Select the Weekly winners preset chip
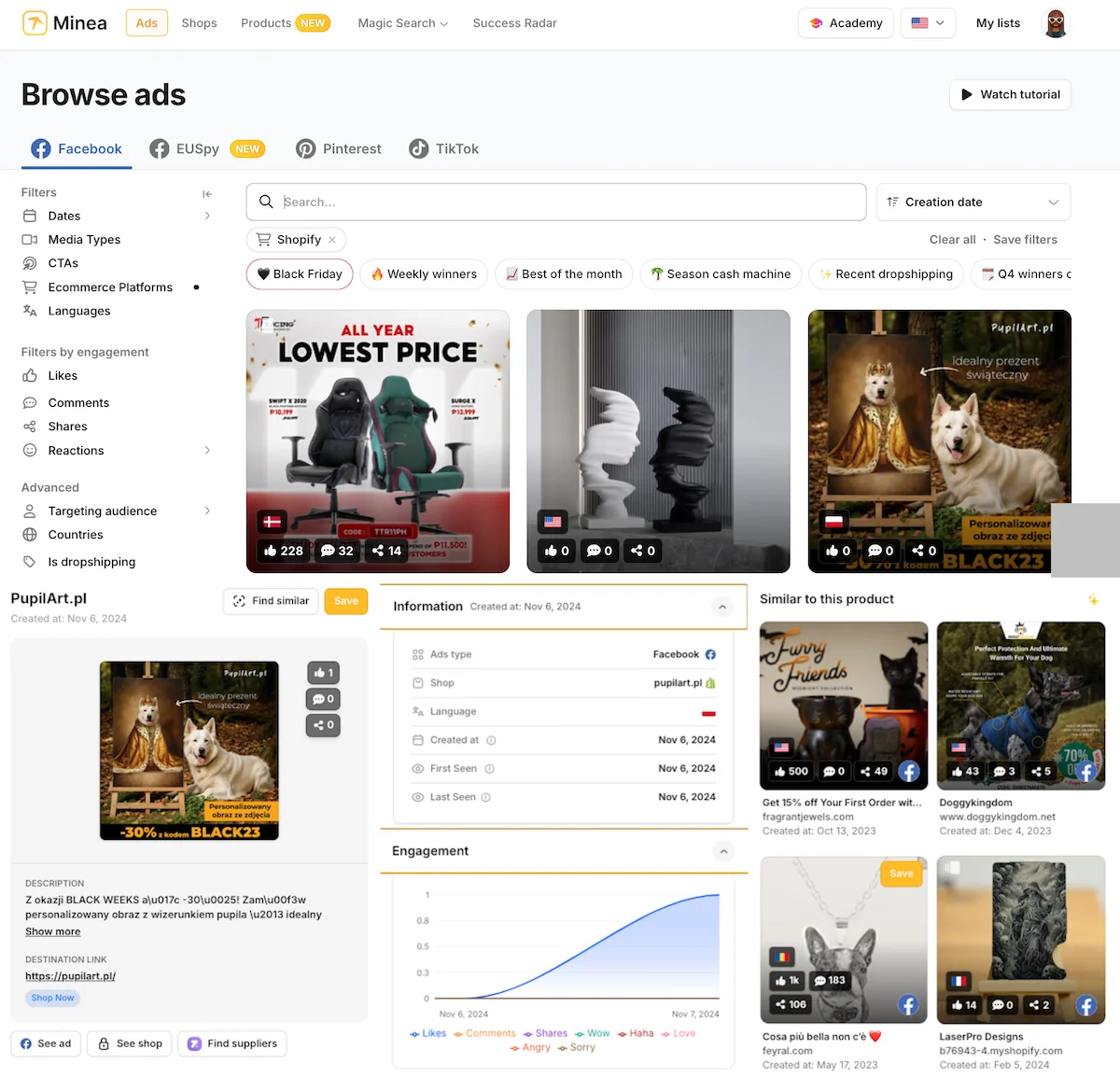Screen dimensions: 1120x1077 (x=424, y=274)
